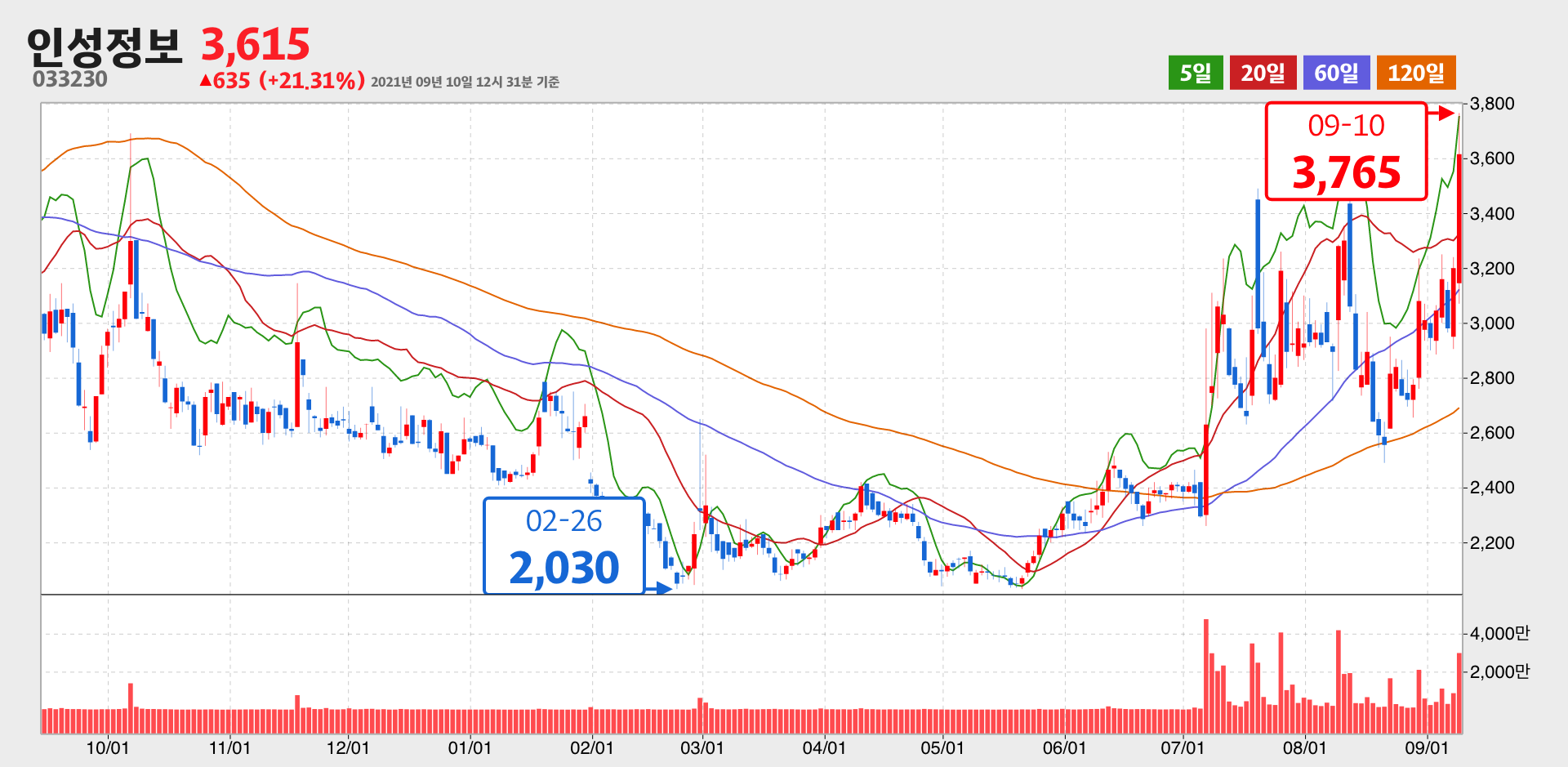Click the 02/01 date axis label
The image size is (1568, 767).
click(592, 748)
